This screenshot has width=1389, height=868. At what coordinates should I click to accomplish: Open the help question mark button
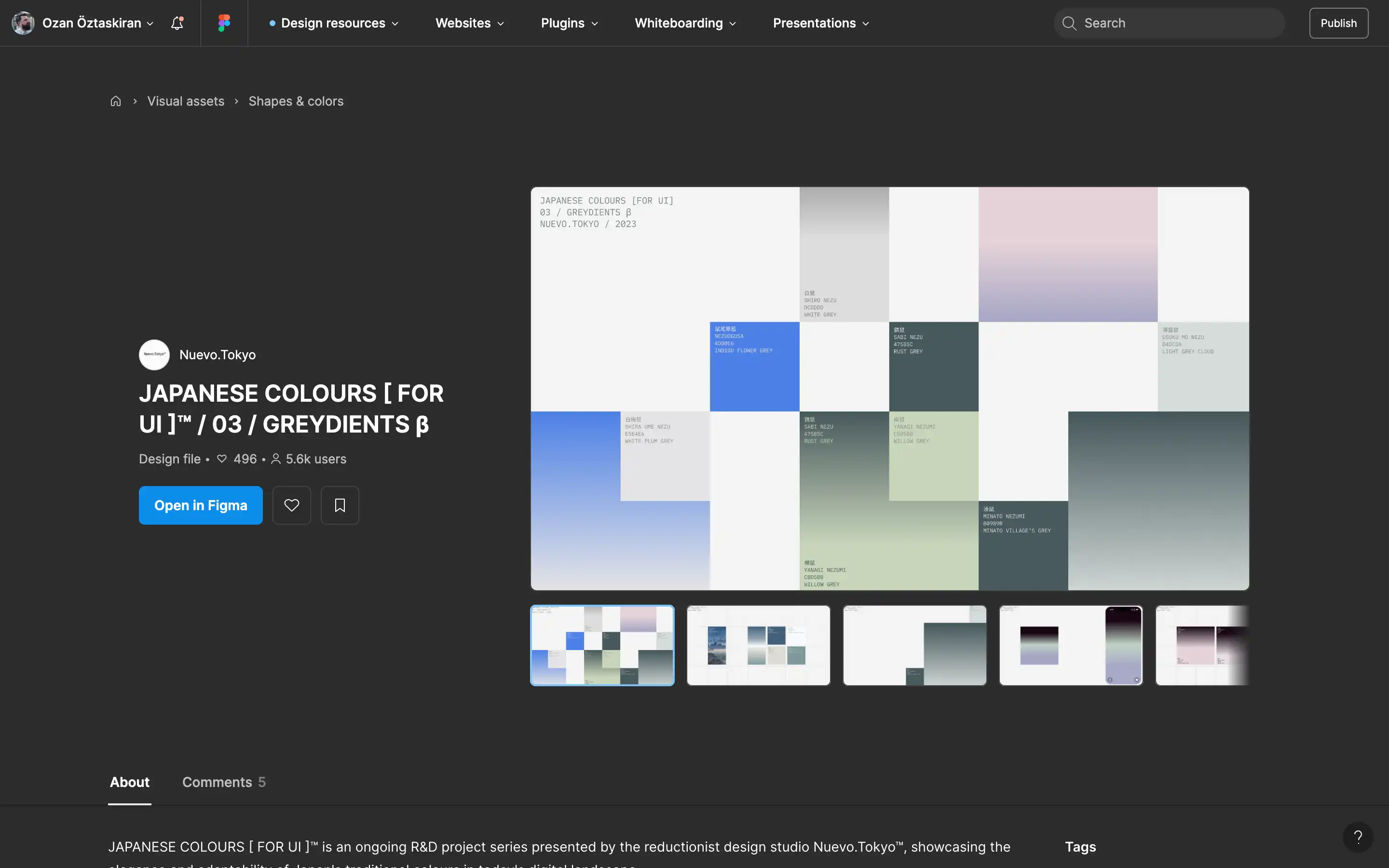click(x=1358, y=837)
